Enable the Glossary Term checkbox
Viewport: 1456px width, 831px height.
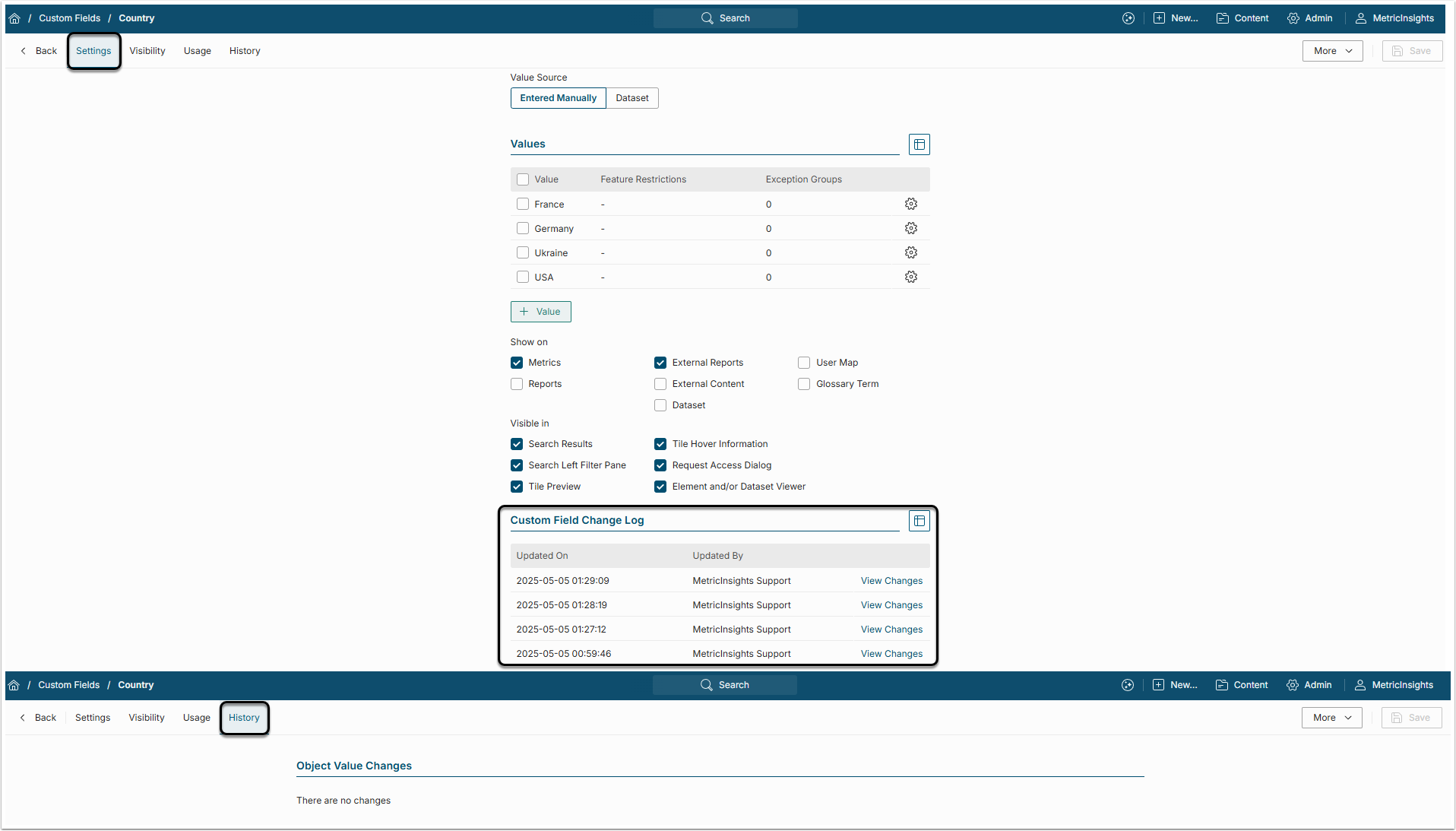pyautogui.click(x=804, y=384)
